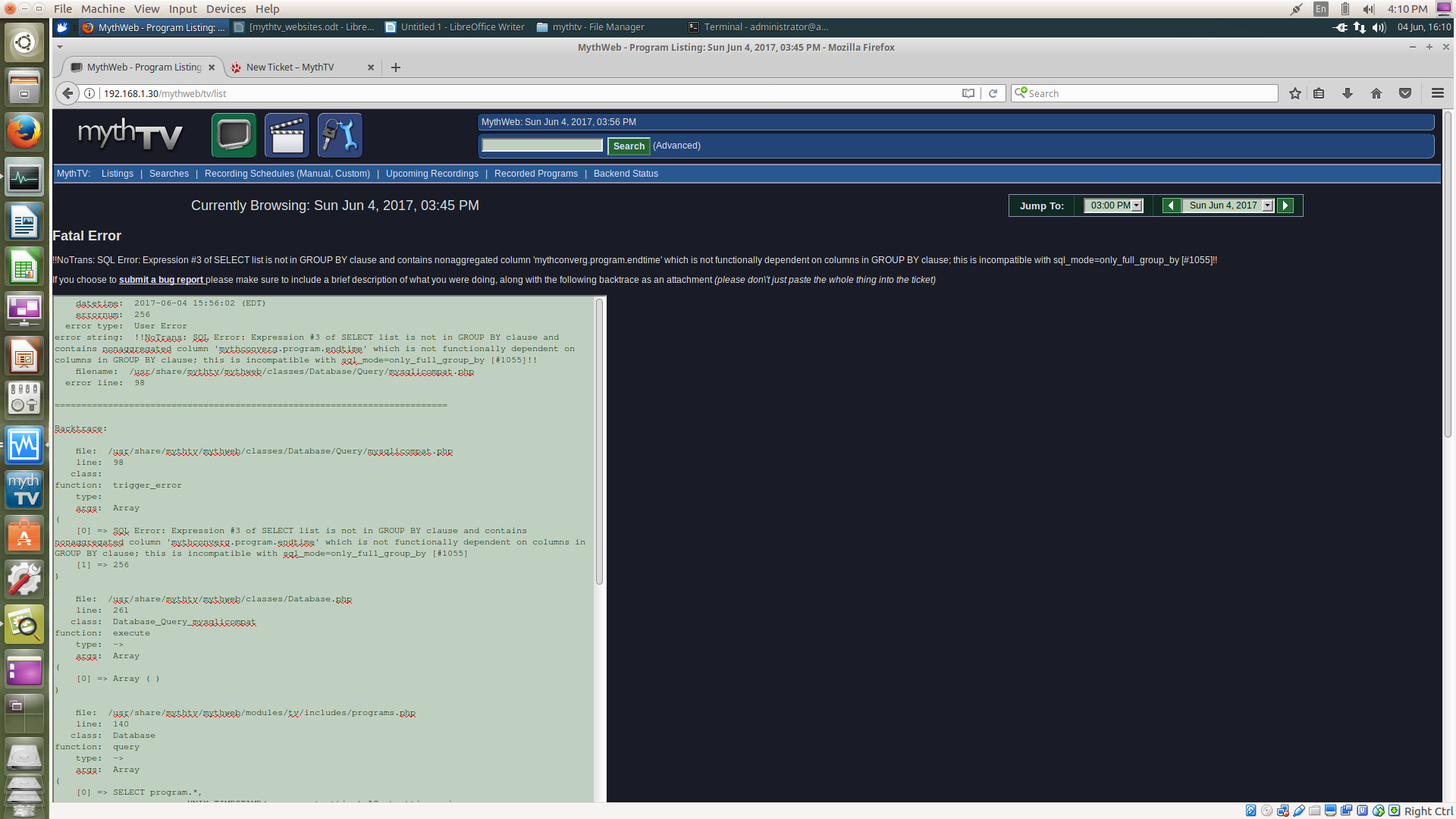Launch MythTV from the dock
1456x819 pixels.
tap(24, 490)
